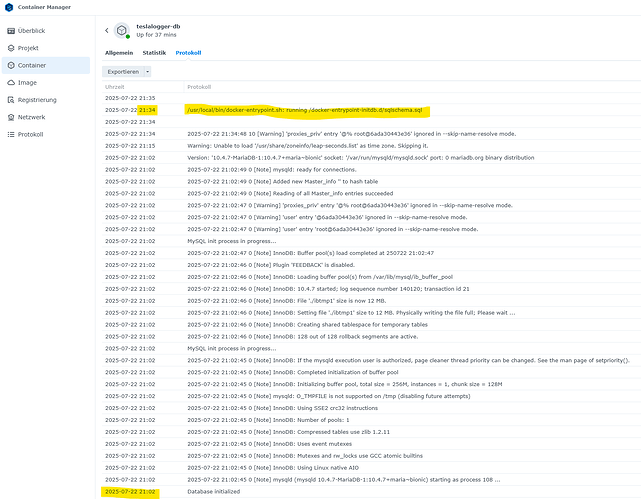Open the Exportieren dropdown arrow
This screenshot has width=641, height=499.
[148, 72]
